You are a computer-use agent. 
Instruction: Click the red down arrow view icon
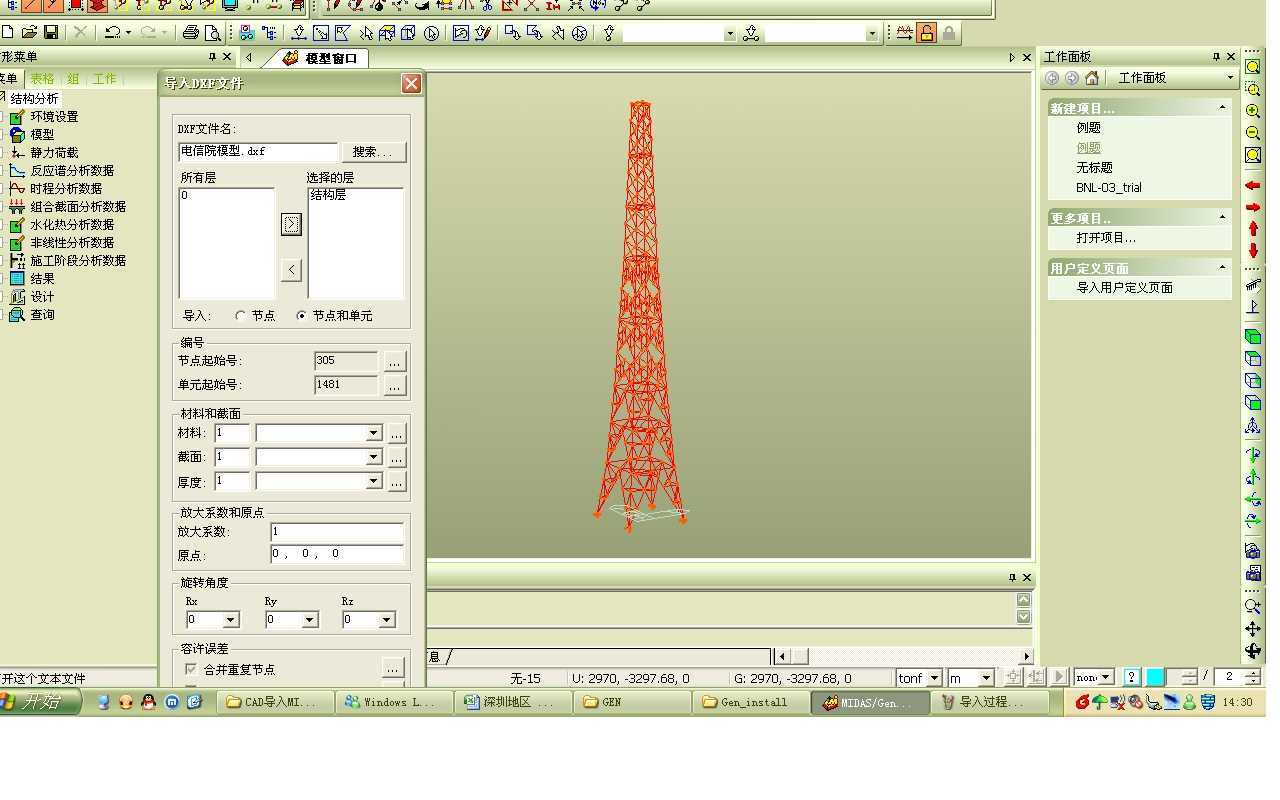(x=1253, y=251)
